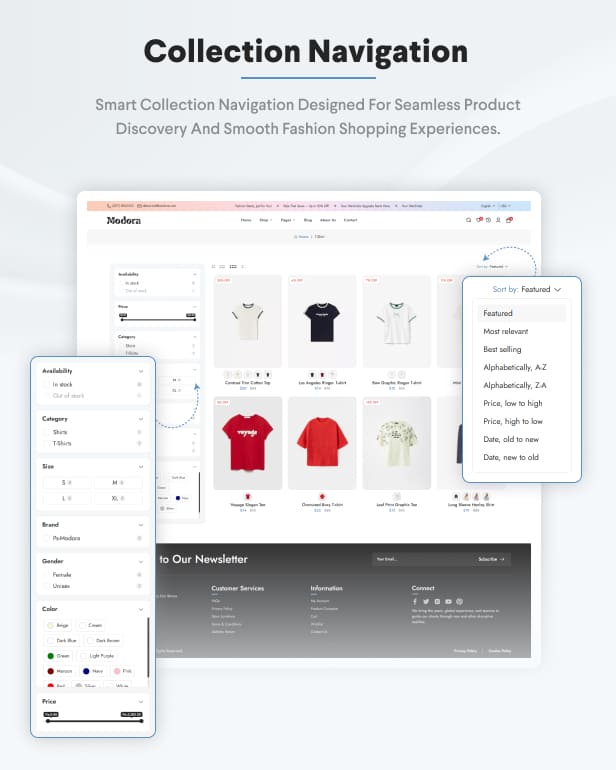Image resolution: width=616 pixels, height=770 pixels.
Task: Open the Blog nav link
Action: pyautogui.click(x=308, y=220)
